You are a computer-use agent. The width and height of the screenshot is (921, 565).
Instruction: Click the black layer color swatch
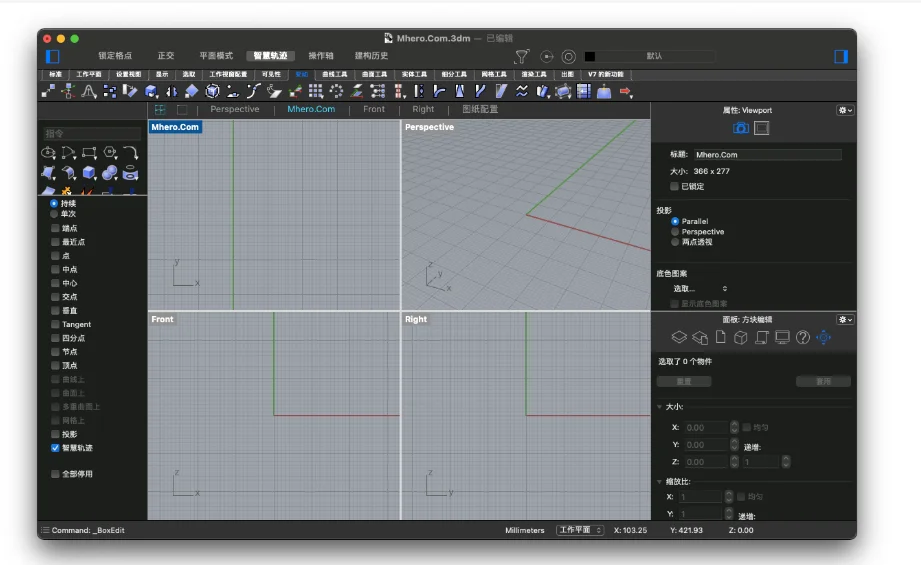[x=590, y=56]
